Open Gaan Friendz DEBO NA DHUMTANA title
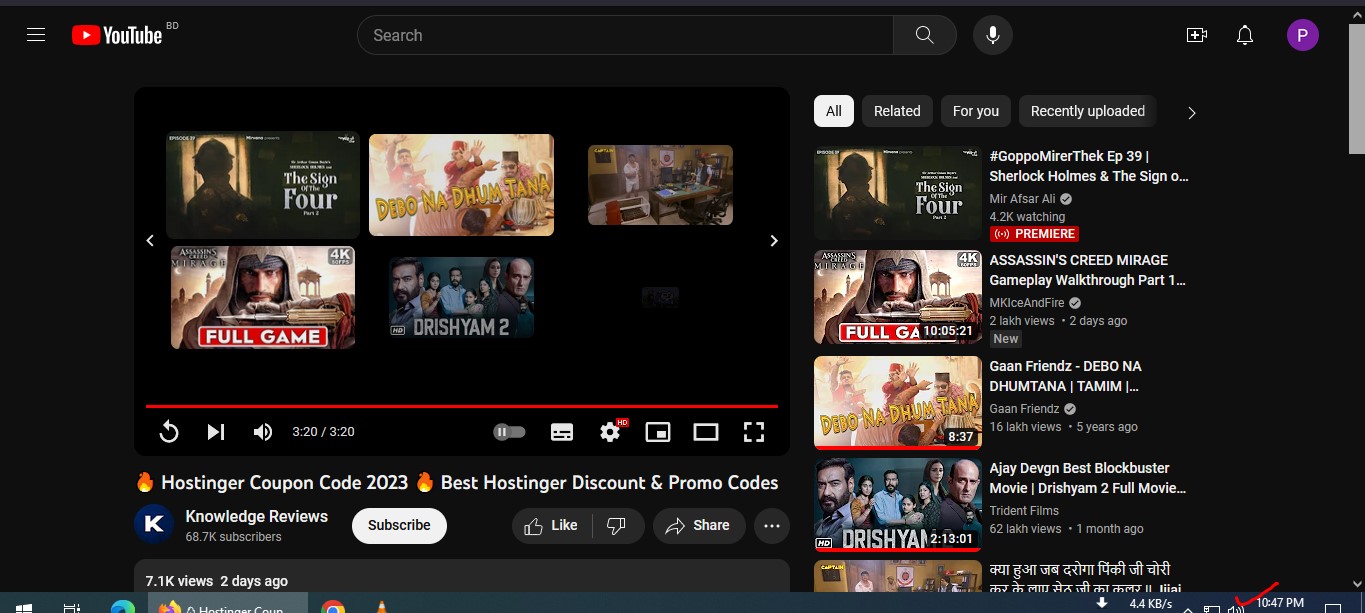The width and height of the screenshot is (1365, 613). pyautogui.click(x=1066, y=376)
